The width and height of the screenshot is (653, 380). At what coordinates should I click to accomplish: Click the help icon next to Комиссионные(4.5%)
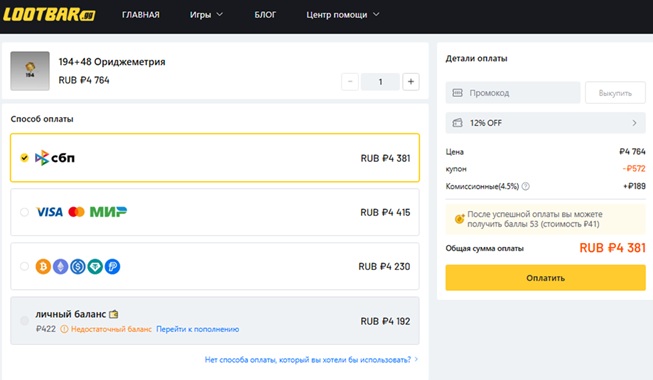526,186
